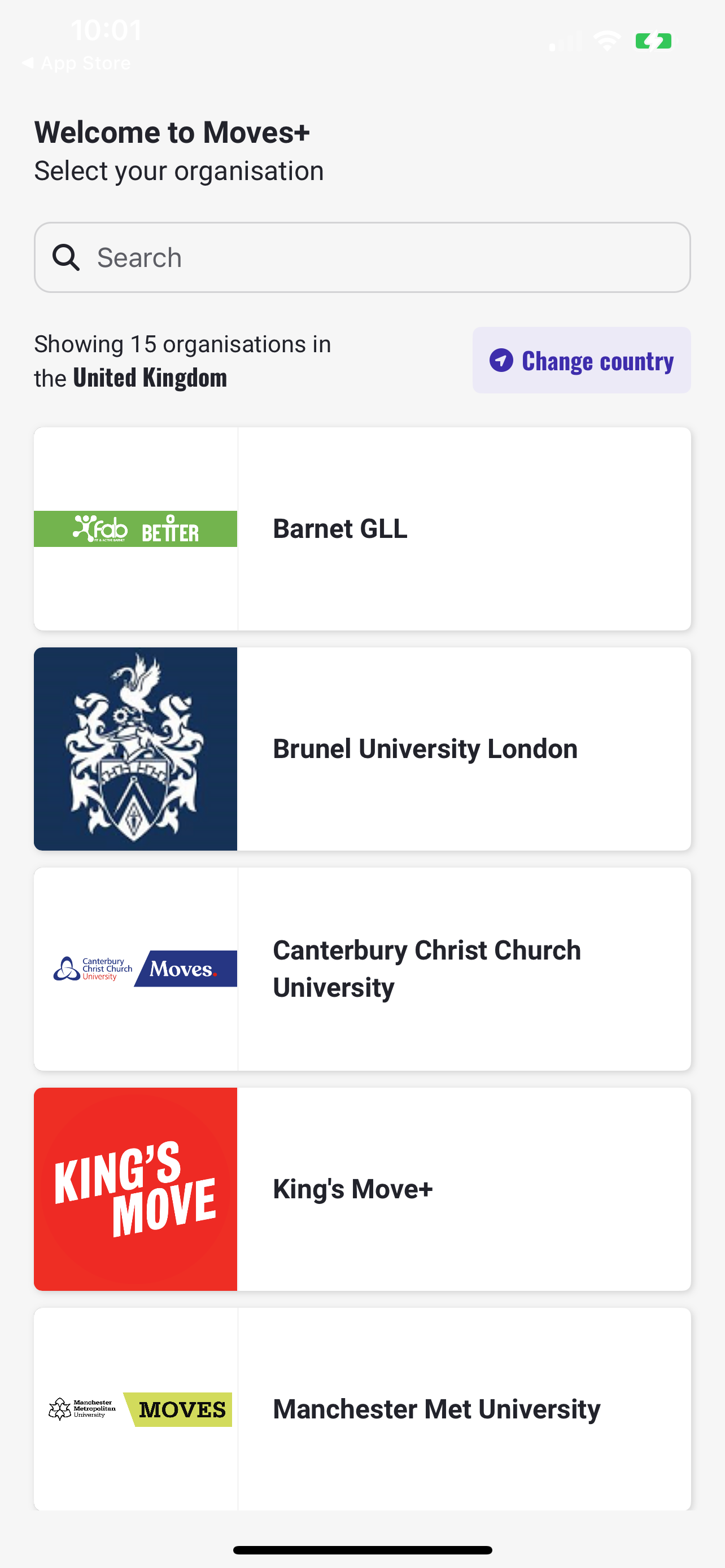Viewport: 725px width, 1568px height.
Task: Open the Barnet GLL fab Better logo
Action: coord(135,529)
